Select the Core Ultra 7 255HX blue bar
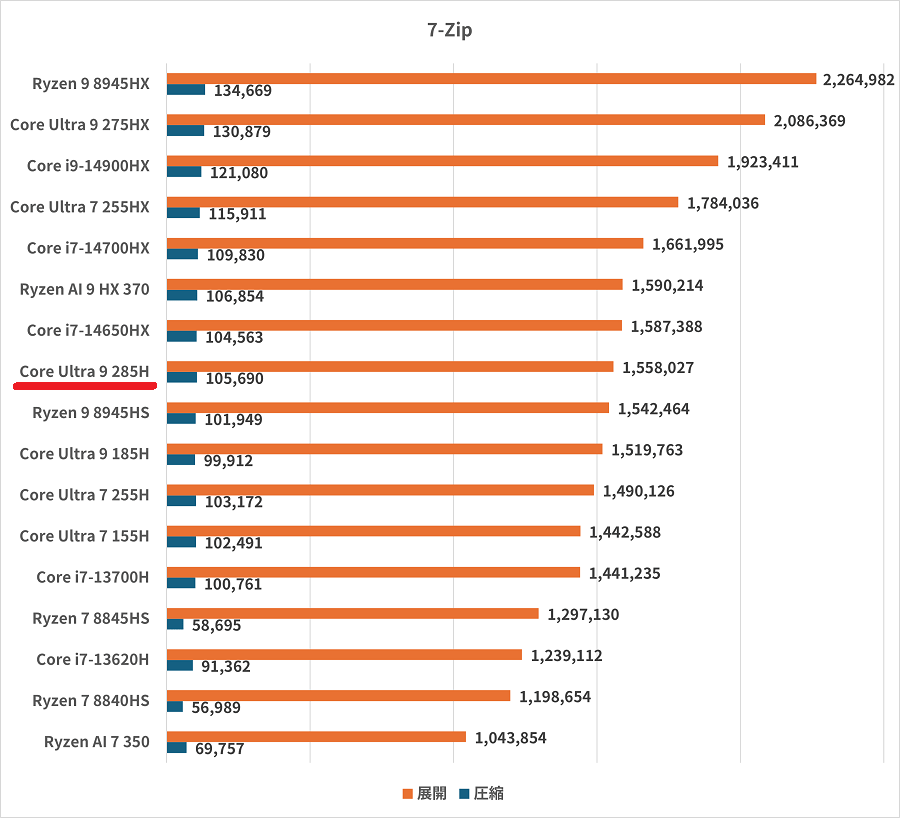Viewport: 900px width, 818px height. pos(183,213)
